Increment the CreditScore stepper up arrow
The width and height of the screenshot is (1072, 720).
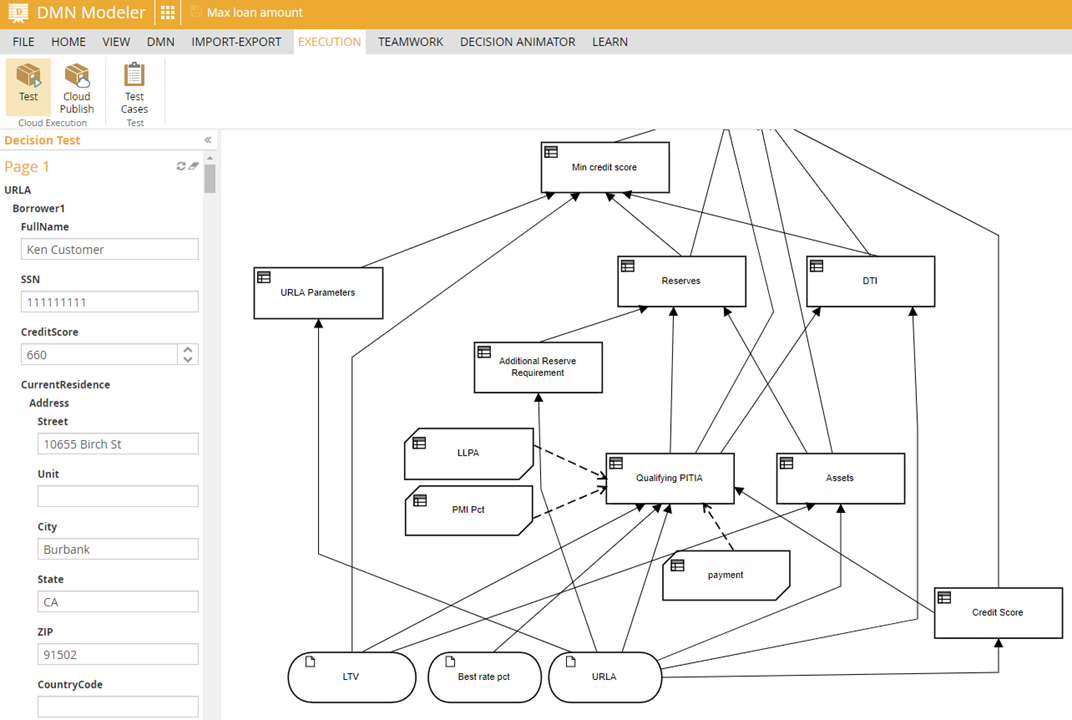point(188,349)
